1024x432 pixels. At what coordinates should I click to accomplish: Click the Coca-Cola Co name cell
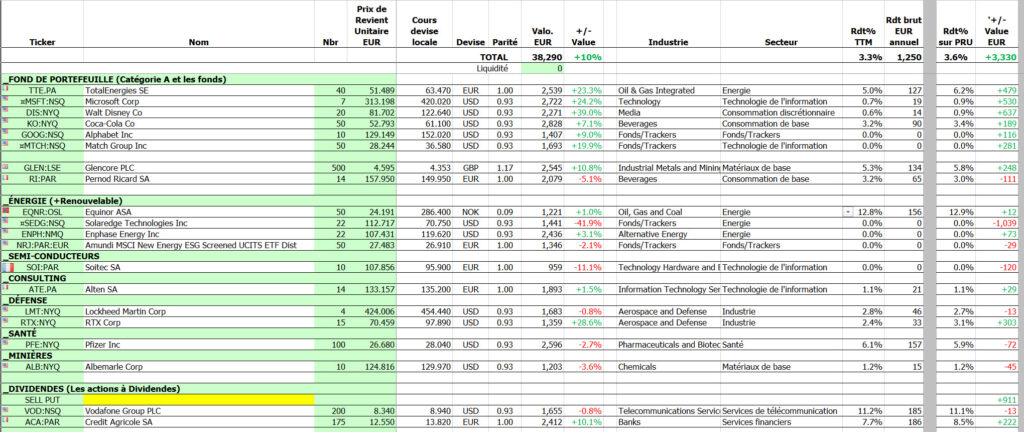click(199, 124)
